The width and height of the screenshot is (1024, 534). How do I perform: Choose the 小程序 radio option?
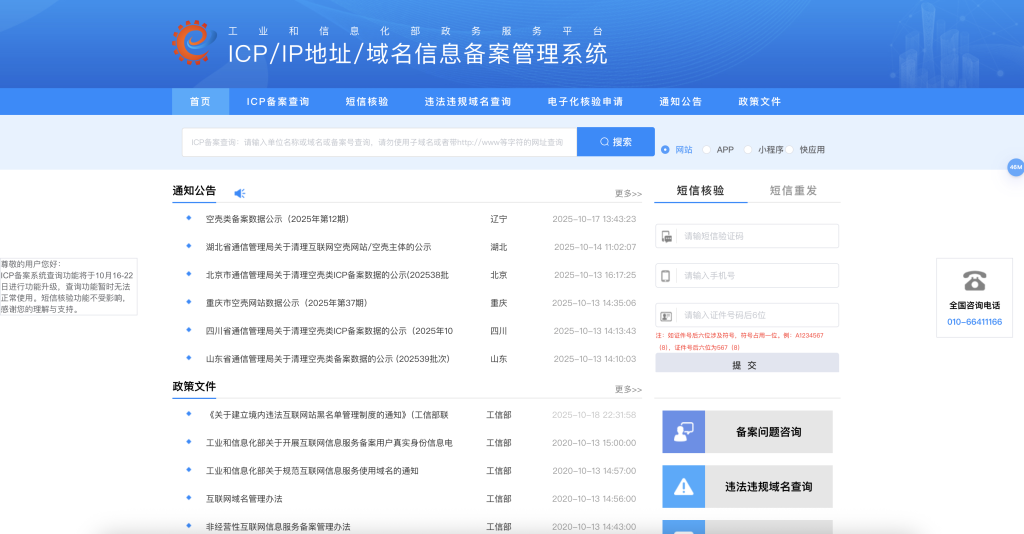click(x=749, y=150)
